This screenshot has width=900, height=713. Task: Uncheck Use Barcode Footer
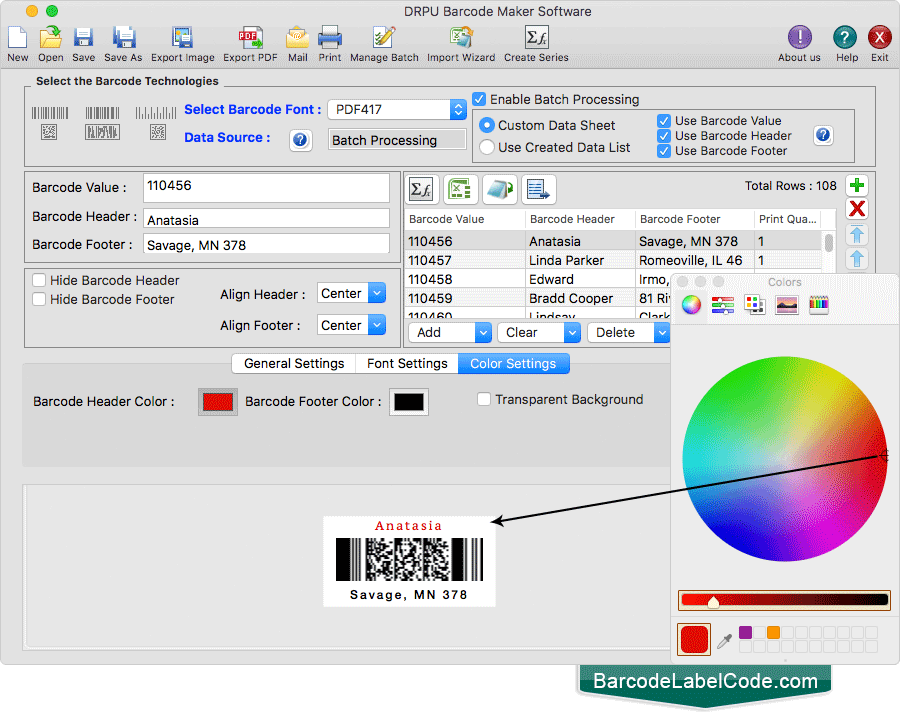(x=664, y=151)
